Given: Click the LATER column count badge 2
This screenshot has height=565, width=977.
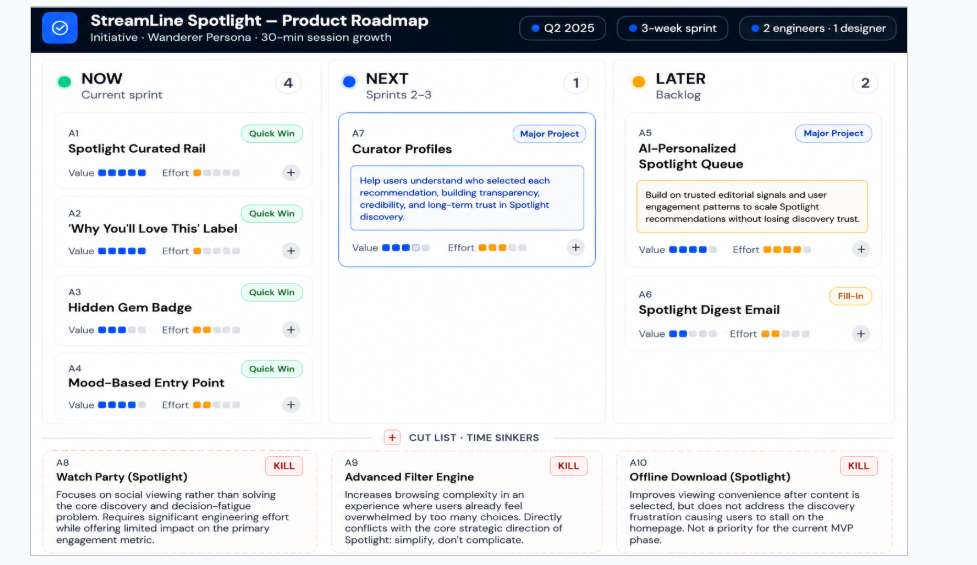Looking at the screenshot, I should (865, 83).
